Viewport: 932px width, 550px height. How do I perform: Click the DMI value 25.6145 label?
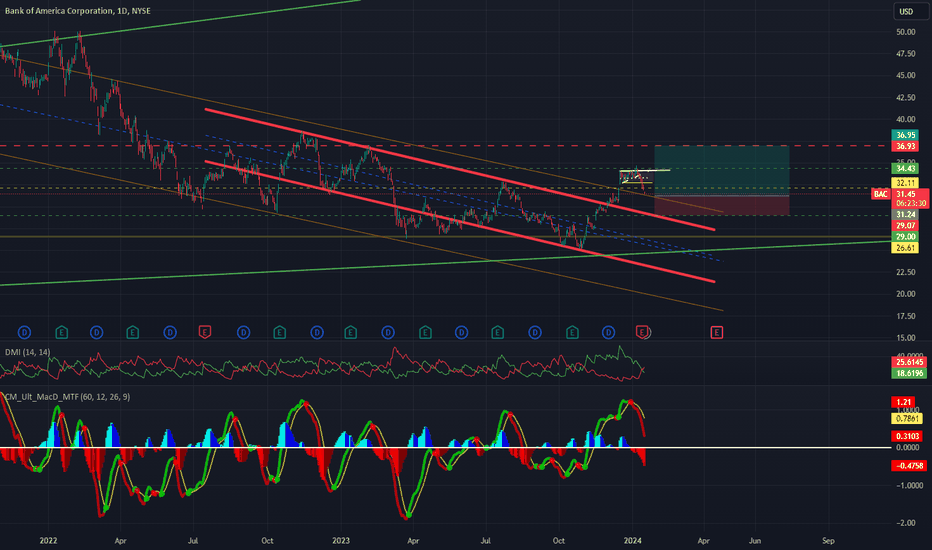(909, 362)
